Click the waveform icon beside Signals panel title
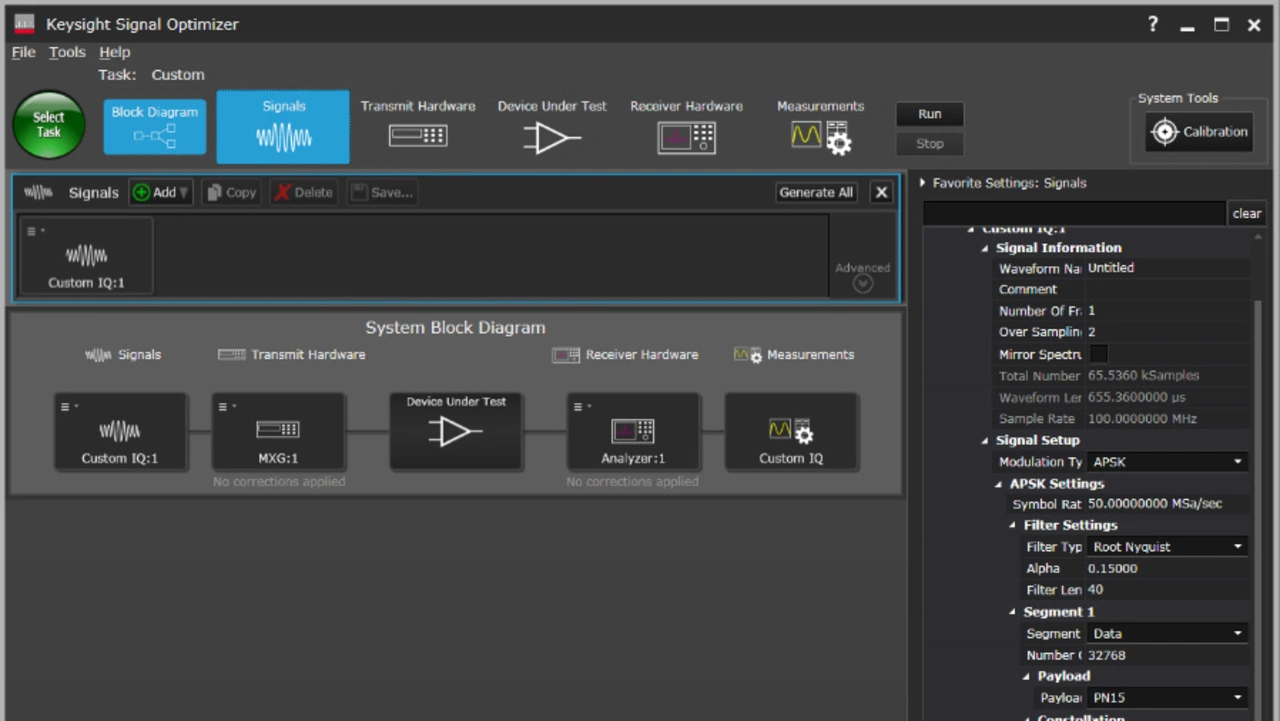 click(38, 193)
